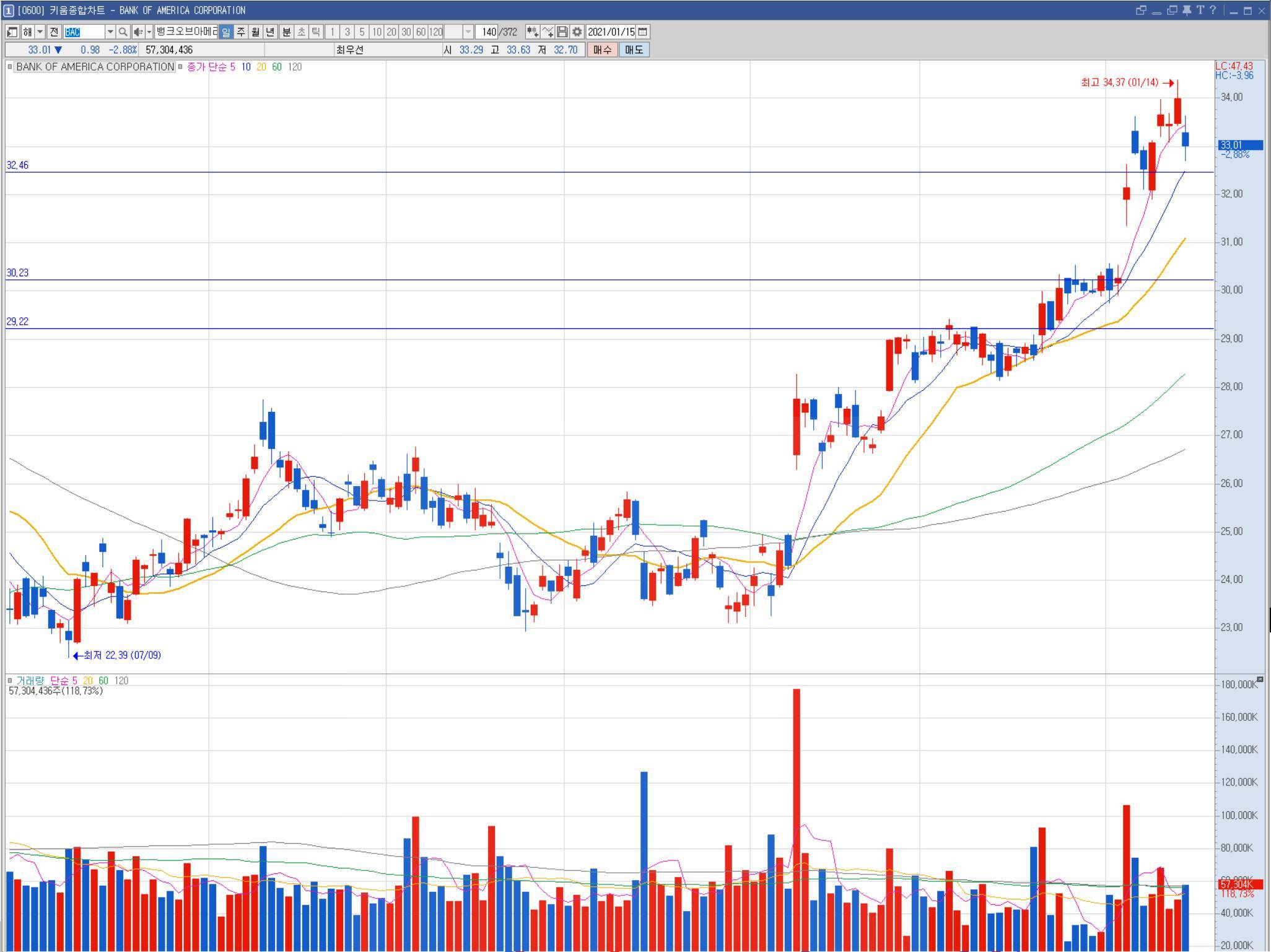Open the date picker calendar icon
Viewport: 1271px width, 952px height.
point(643,32)
